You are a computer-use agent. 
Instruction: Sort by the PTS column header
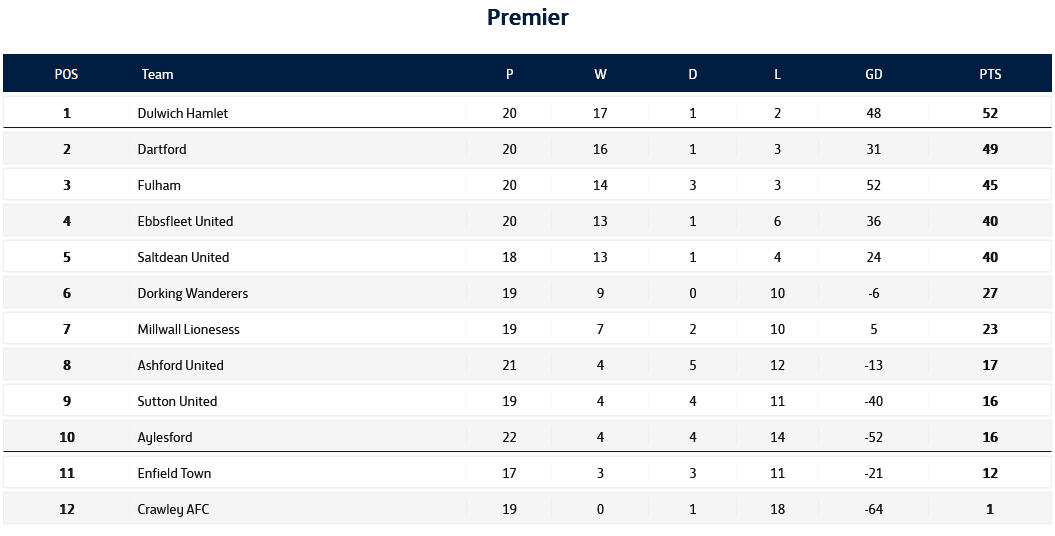tap(990, 74)
